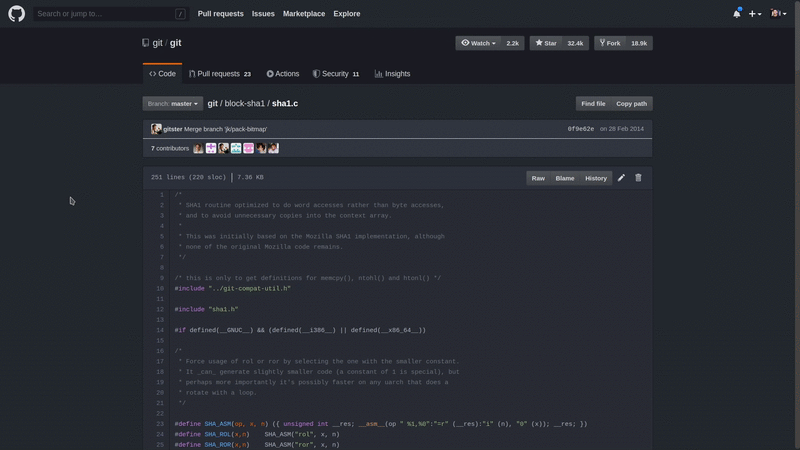Switch to the Code tab
This screenshot has height=450, width=800.
162,74
